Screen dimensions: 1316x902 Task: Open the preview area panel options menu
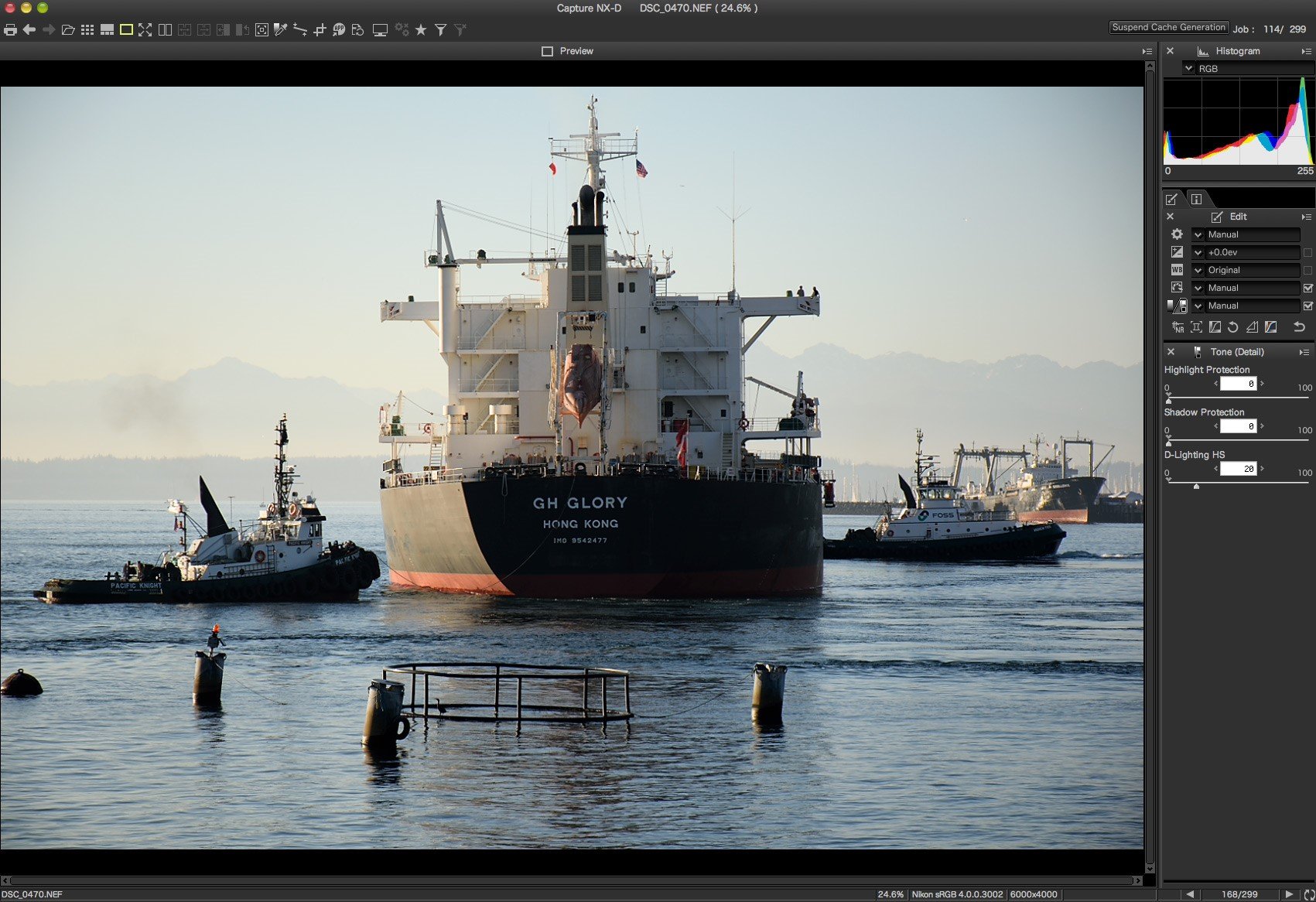click(1147, 51)
